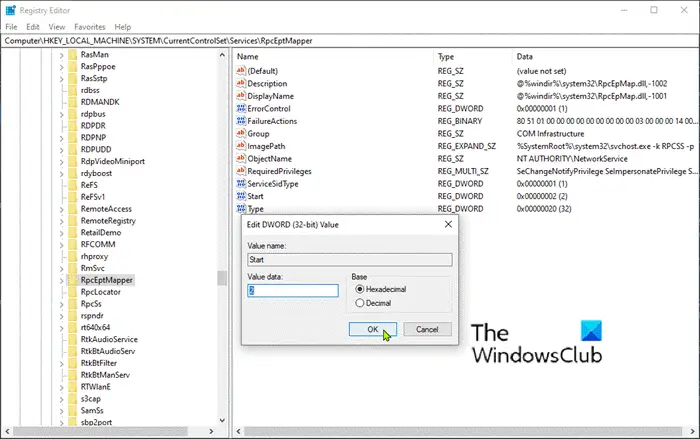This screenshot has height=439, width=700.
Task: Select the RpcLocator tree key
Action: pyautogui.click(x=100, y=292)
